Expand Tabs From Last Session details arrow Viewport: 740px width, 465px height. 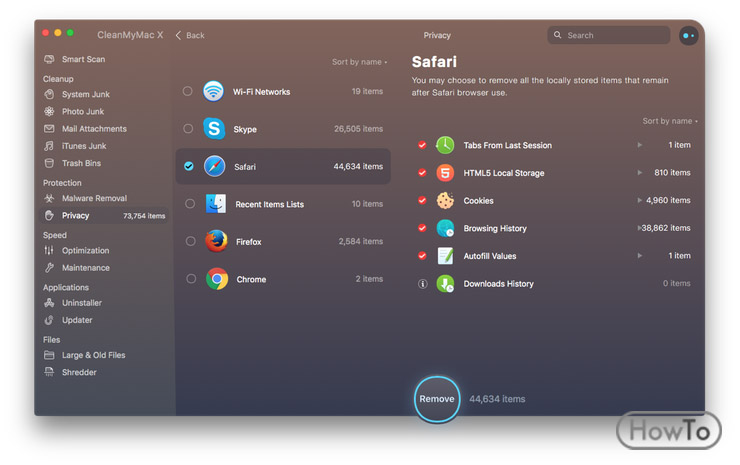[x=639, y=145]
